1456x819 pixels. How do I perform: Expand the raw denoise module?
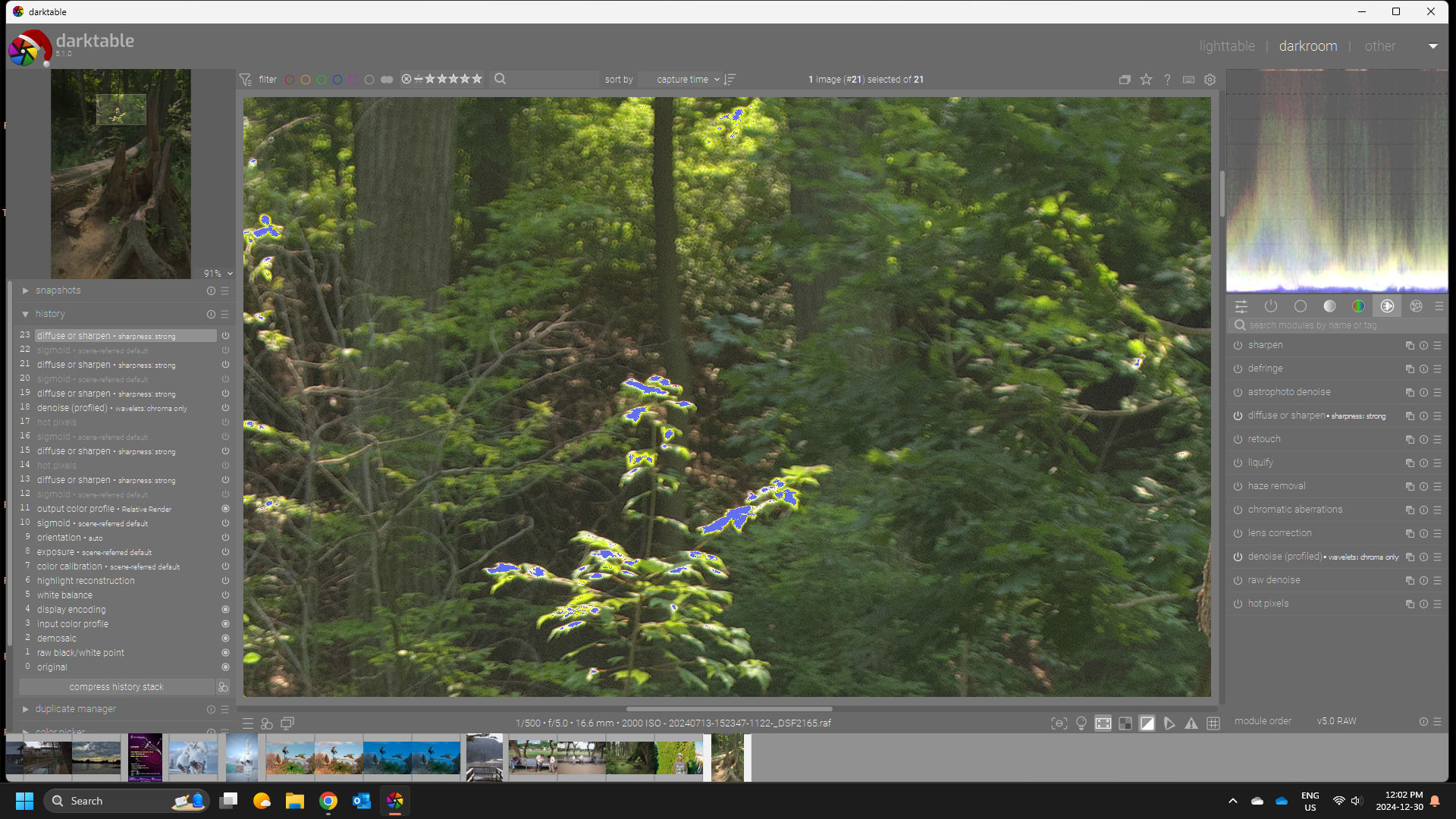[x=1274, y=580]
